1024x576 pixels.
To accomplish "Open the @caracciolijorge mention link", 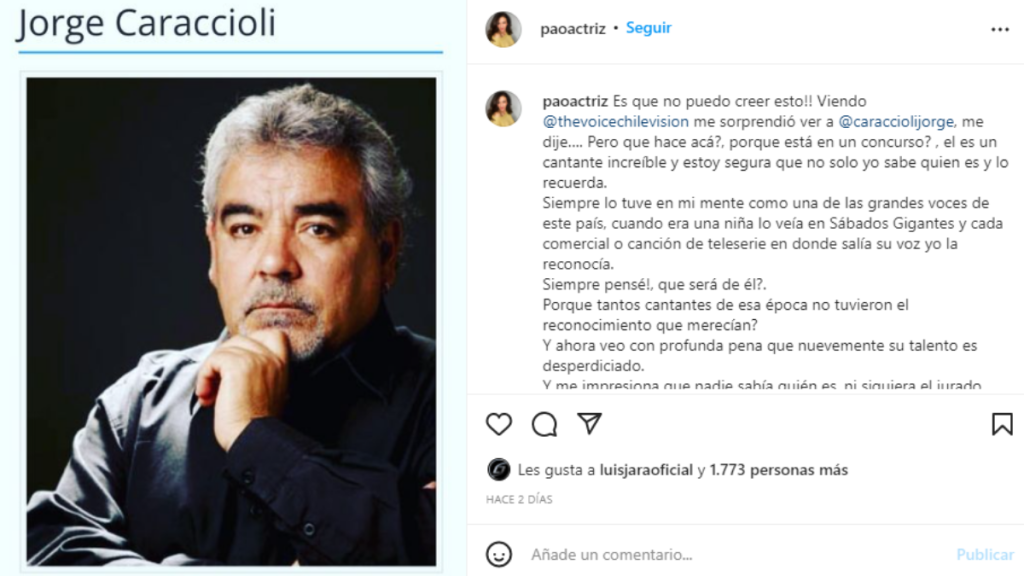I will click(x=896, y=121).
